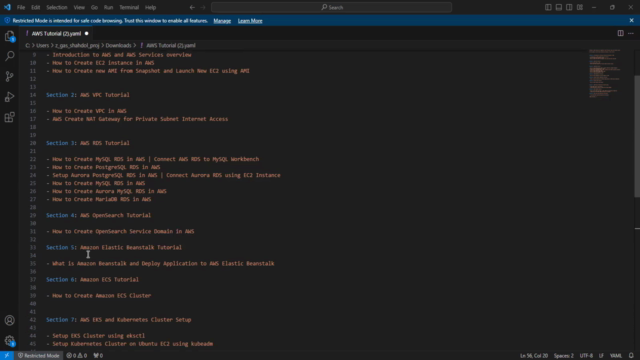Screen dimensions: 640x360
Task: Go forward using the right arrow
Action: tap(203, 7)
